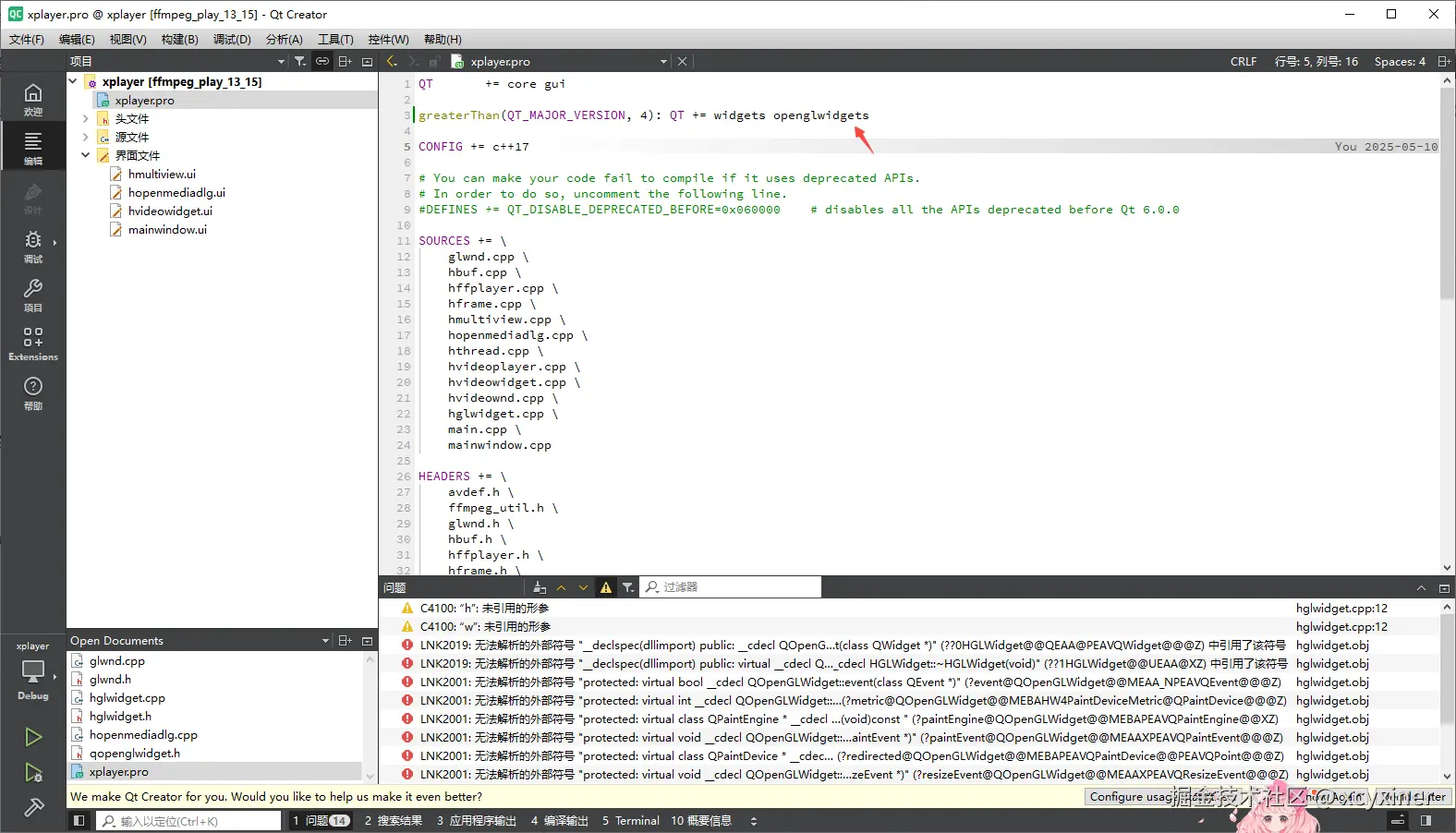Screen dimensions: 1456x833
Task: Switch to the Debug (调试) mode icon
Action: pos(33,246)
